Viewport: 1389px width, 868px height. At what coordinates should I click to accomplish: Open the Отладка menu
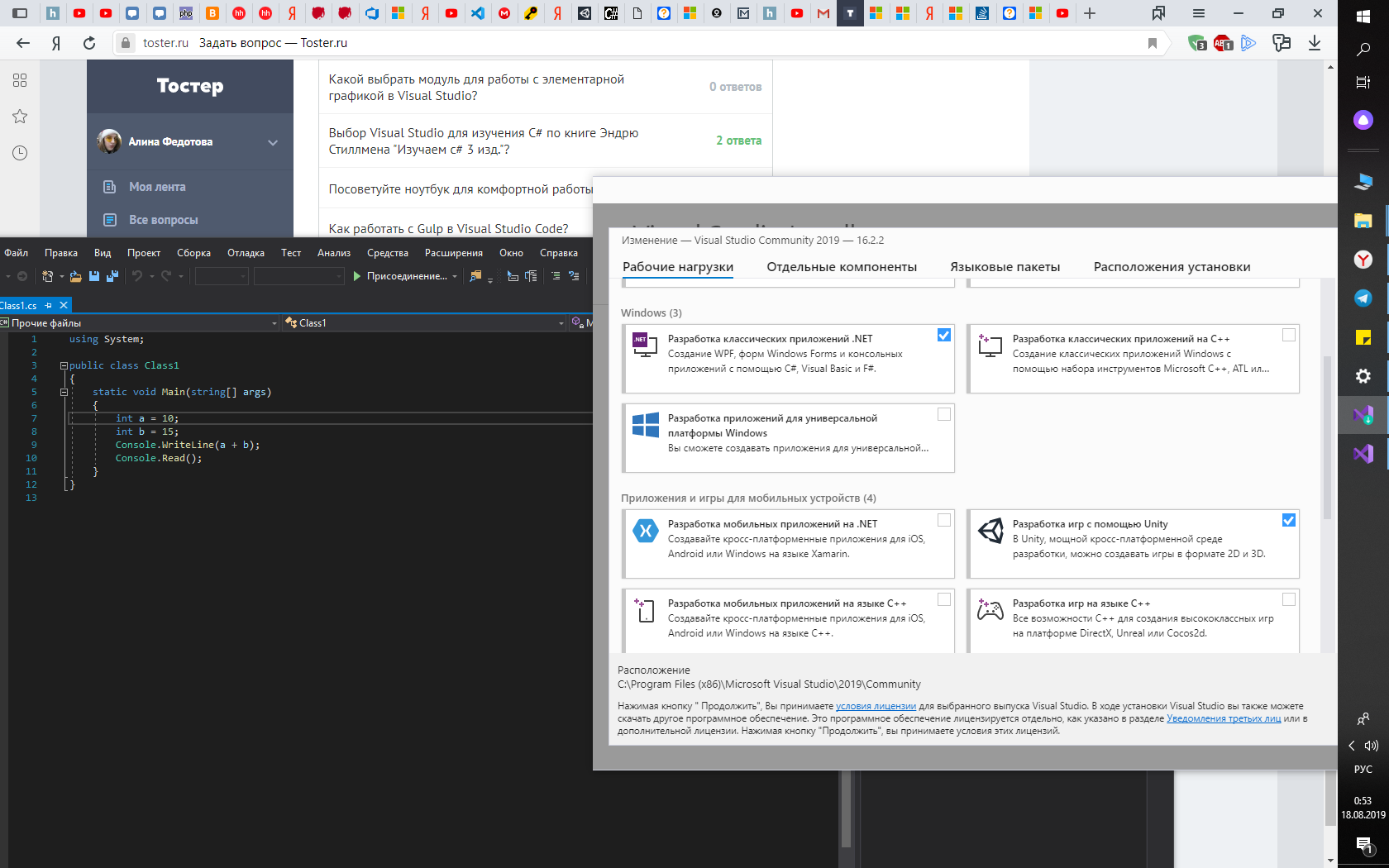(246, 253)
